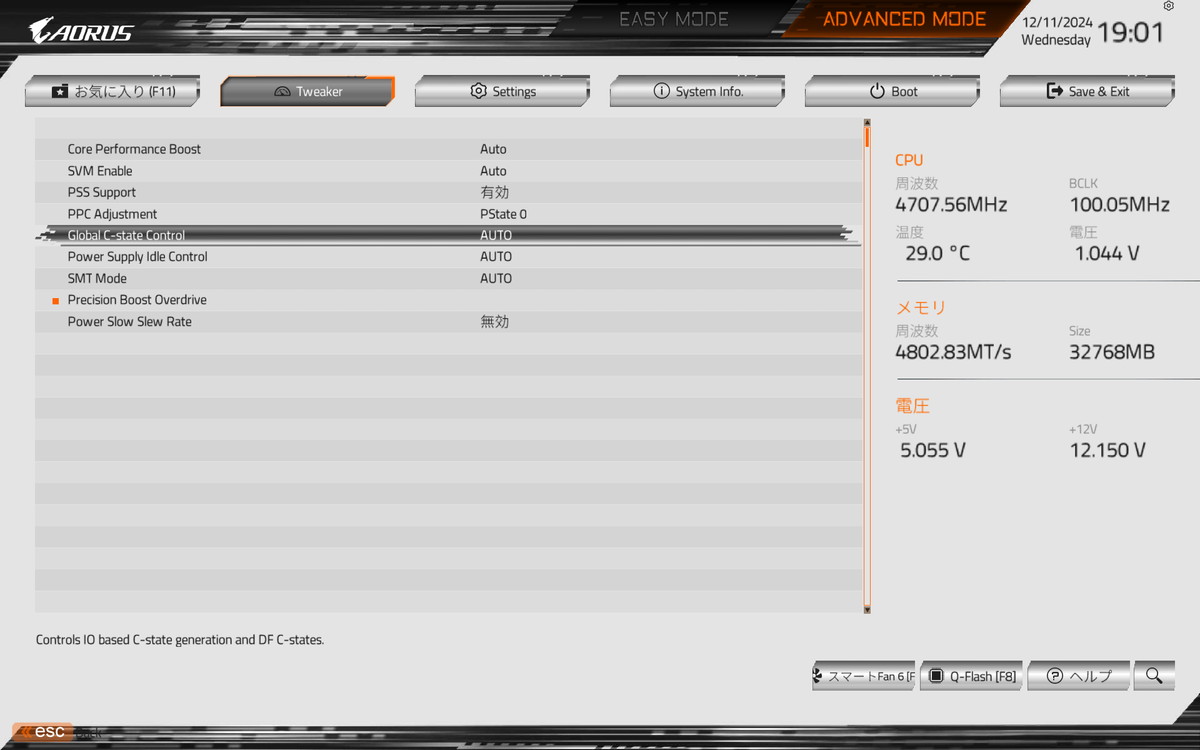Image resolution: width=1200 pixels, height=750 pixels.
Task: Click the gauge icon on Tweaker tab
Action: [282, 92]
